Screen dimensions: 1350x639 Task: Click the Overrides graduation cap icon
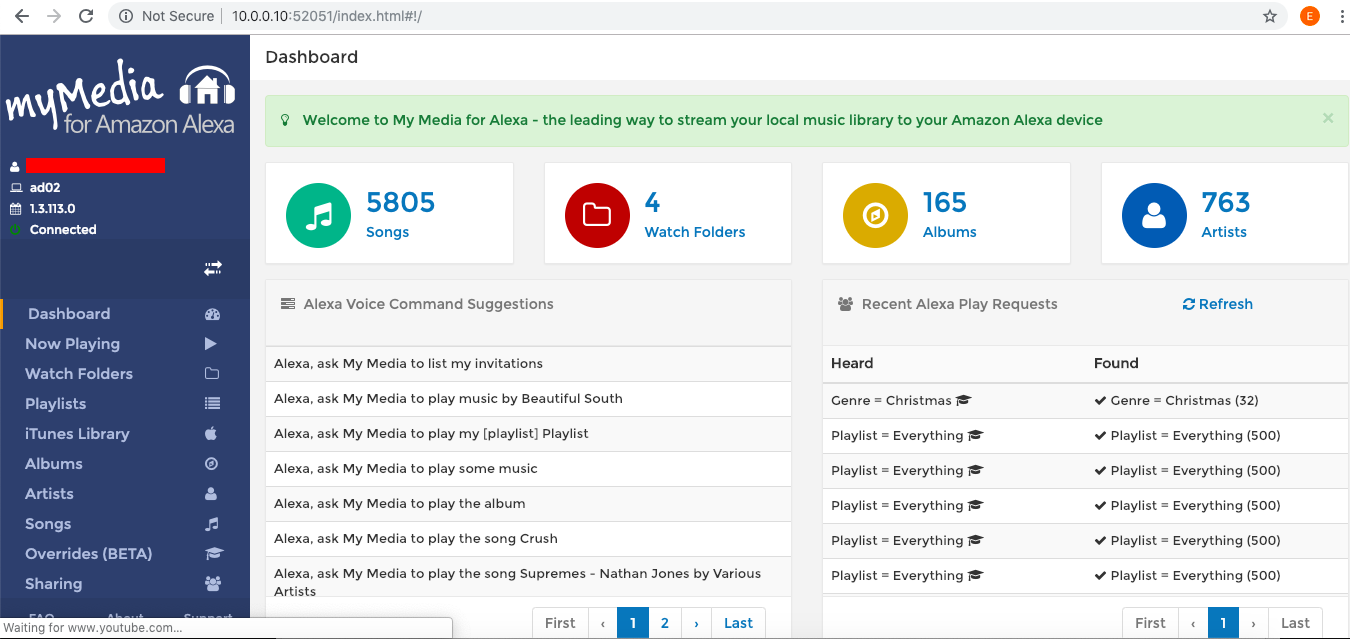213,554
